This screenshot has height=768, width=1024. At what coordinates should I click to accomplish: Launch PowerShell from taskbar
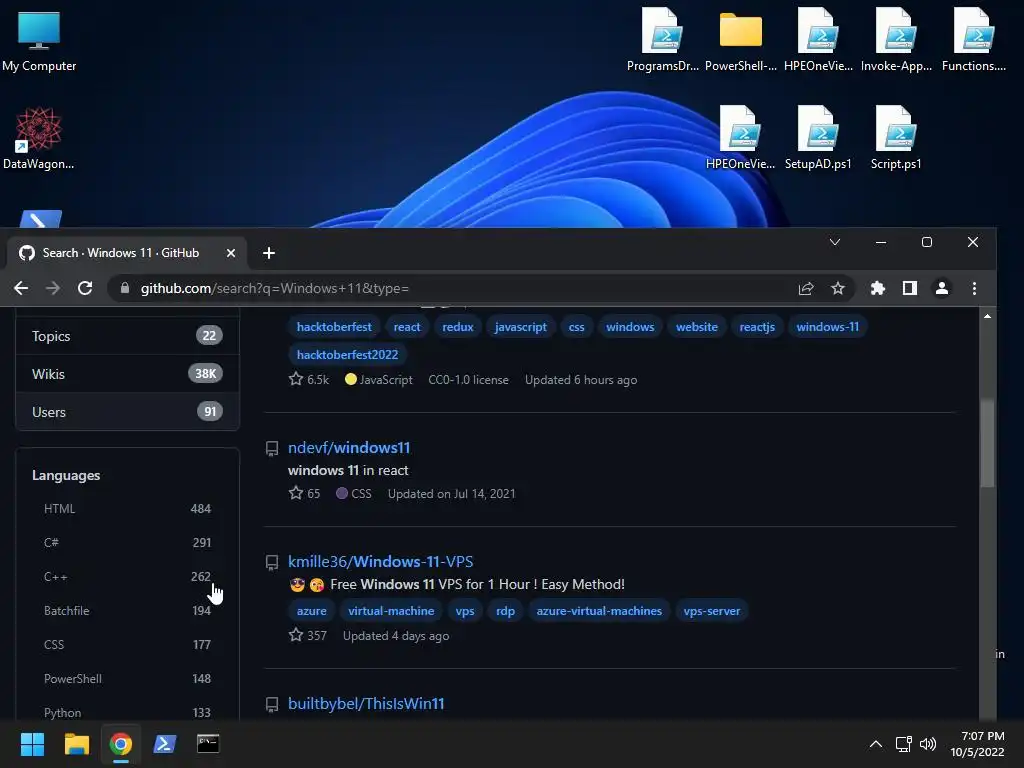165,744
